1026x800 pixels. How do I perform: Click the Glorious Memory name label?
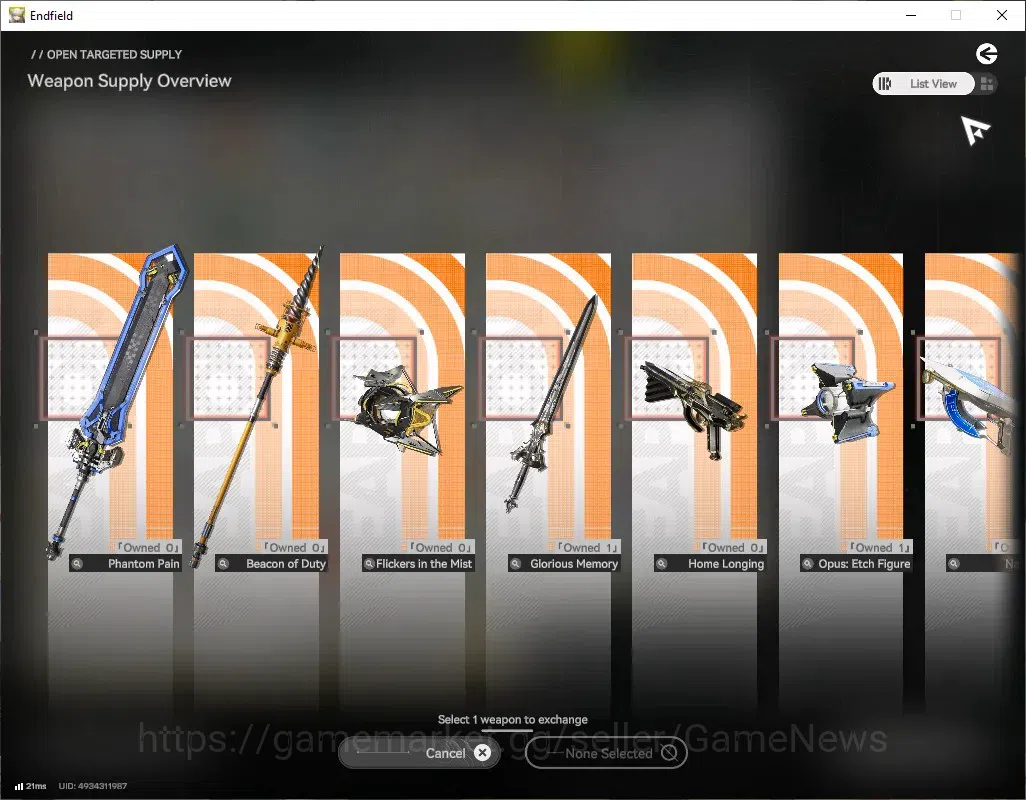pyautogui.click(x=574, y=564)
